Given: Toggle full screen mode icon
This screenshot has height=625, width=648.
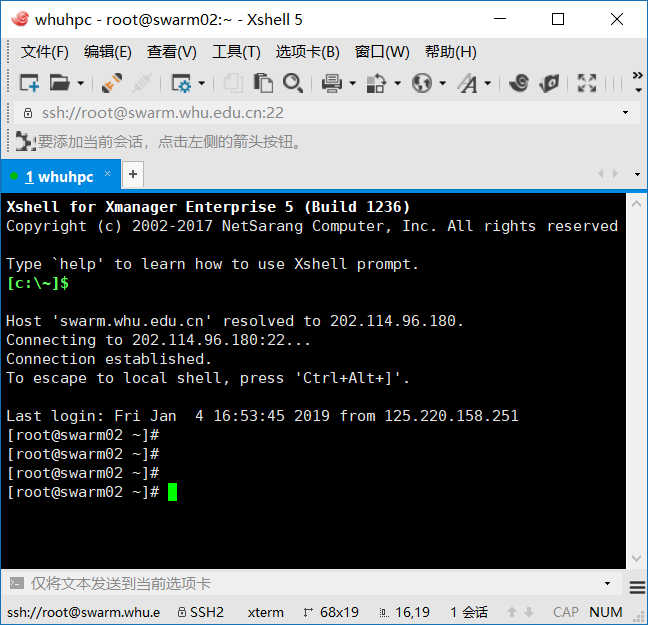Looking at the screenshot, I should pos(587,83).
